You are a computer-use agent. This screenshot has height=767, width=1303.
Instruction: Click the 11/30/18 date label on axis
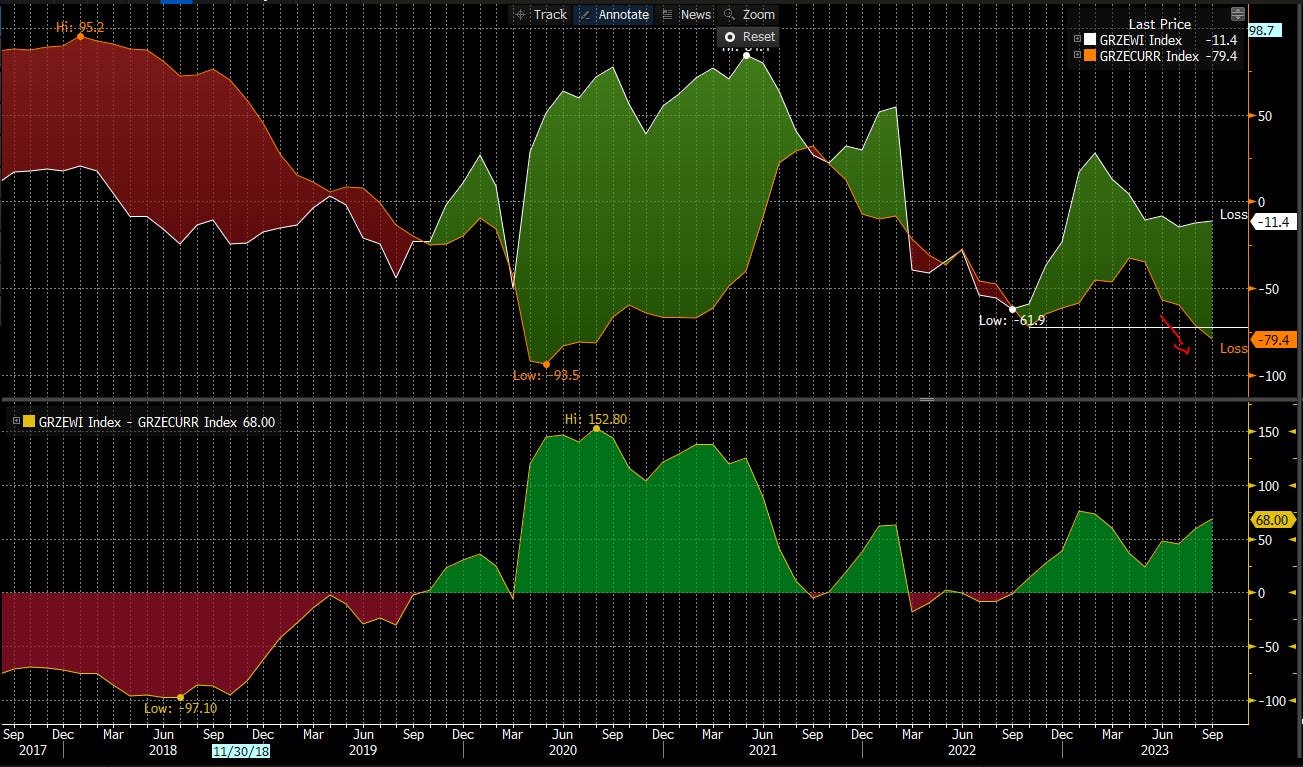241,749
